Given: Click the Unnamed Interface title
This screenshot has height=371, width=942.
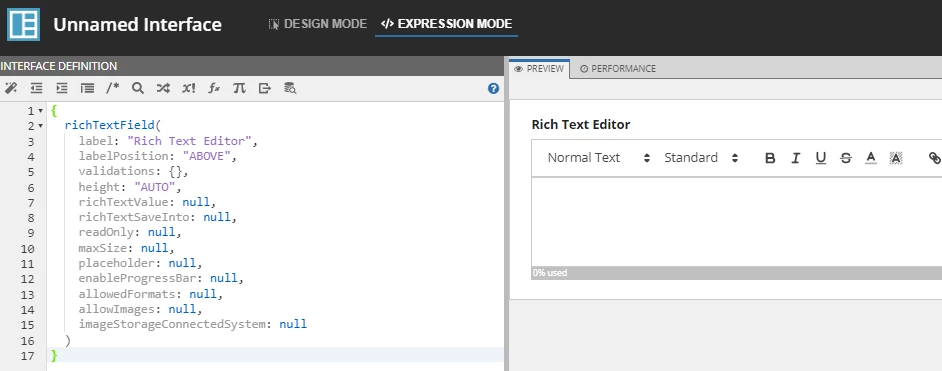Looking at the screenshot, I should click(x=138, y=25).
